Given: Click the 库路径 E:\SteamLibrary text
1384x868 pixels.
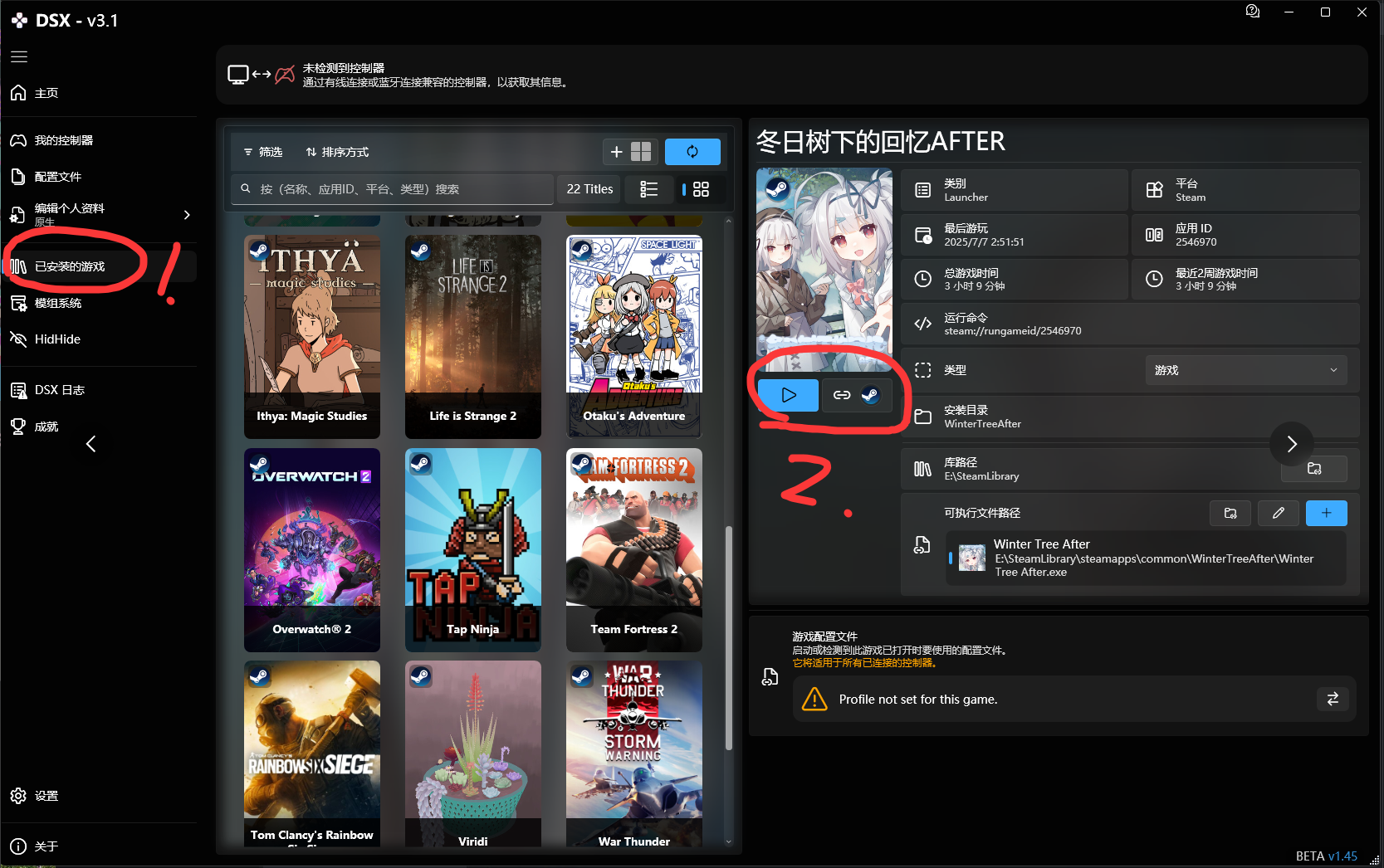Looking at the screenshot, I should [x=981, y=476].
